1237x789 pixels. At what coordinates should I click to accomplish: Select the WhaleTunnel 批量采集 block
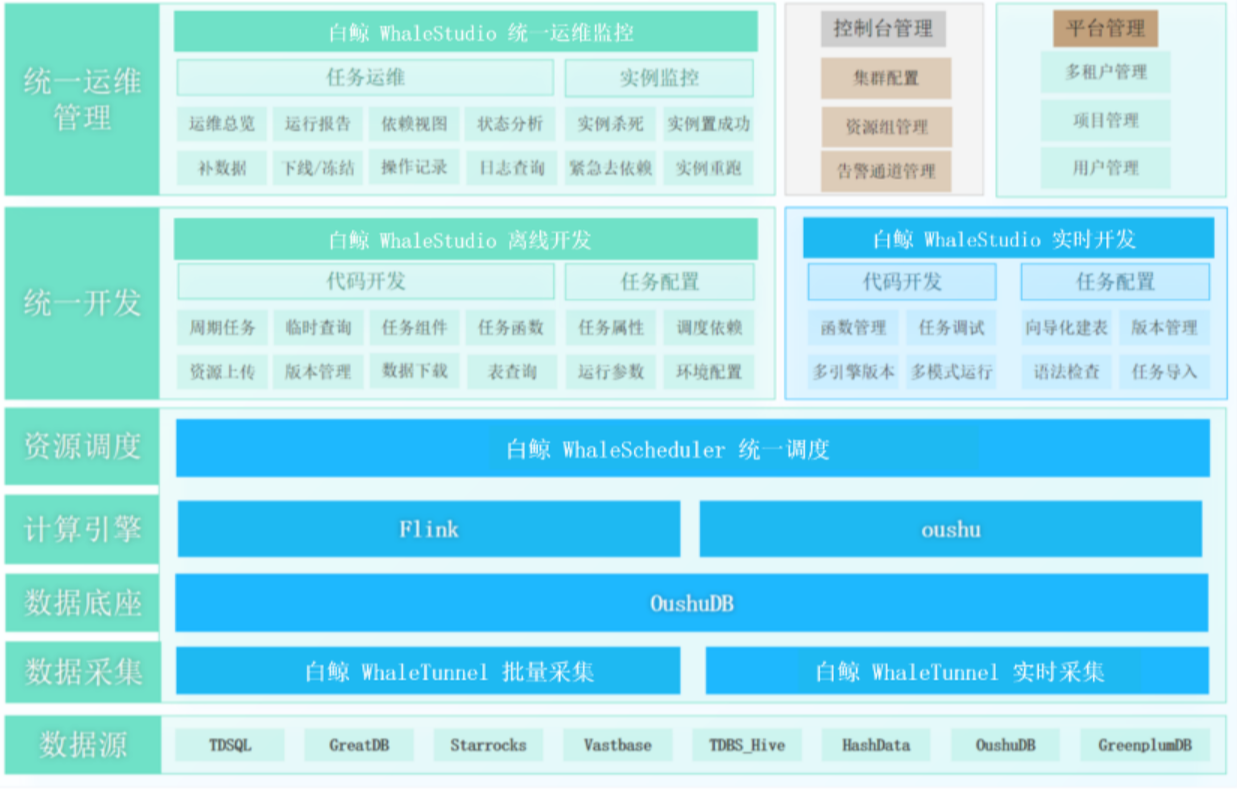coord(429,671)
